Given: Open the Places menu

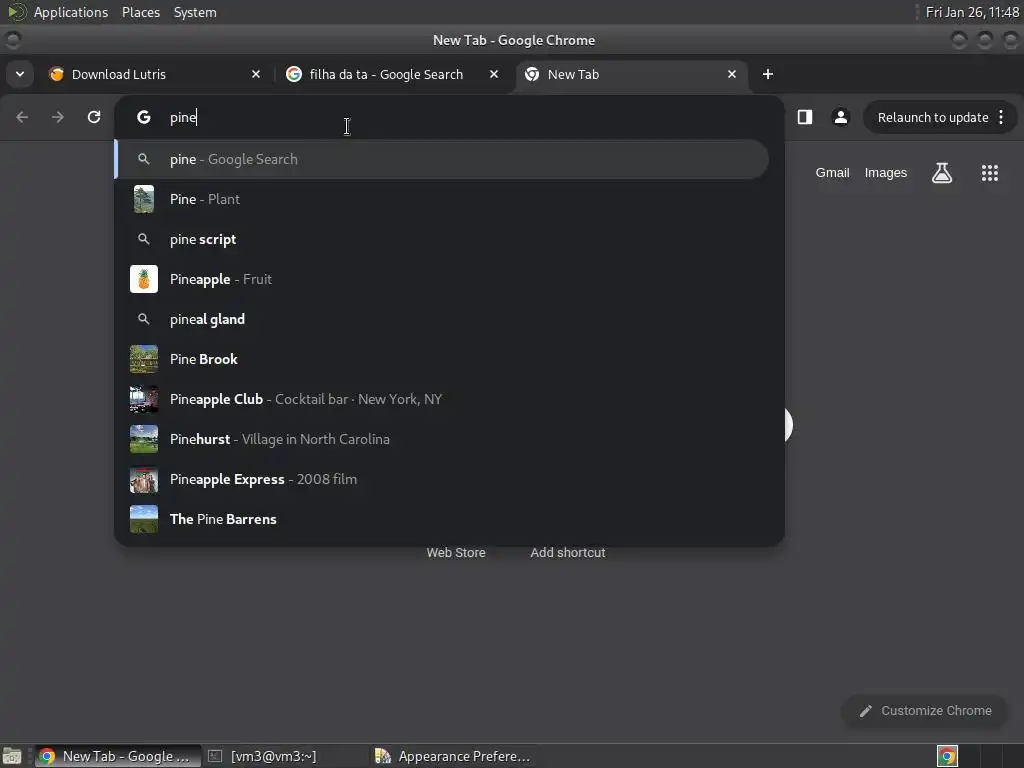Looking at the screenshot, I should (140, 12).
